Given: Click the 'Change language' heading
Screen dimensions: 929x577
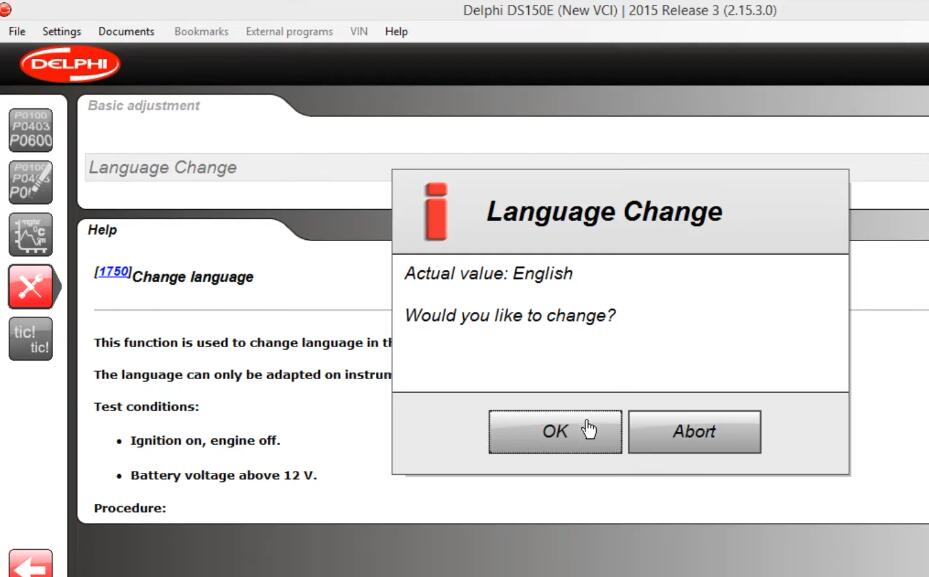Looking at the screenshot, I should 193,277.
